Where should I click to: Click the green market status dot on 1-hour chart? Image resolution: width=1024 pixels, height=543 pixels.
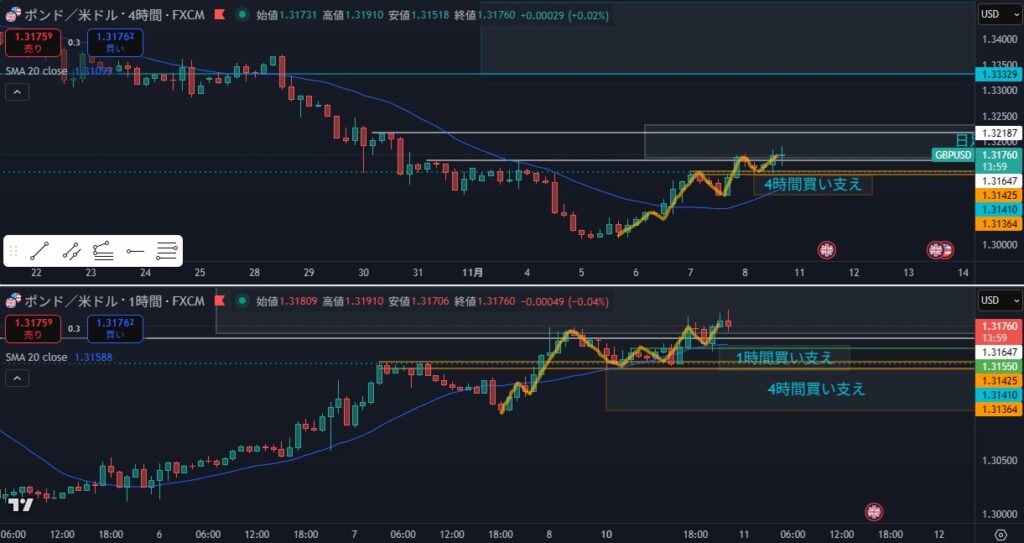241,300
